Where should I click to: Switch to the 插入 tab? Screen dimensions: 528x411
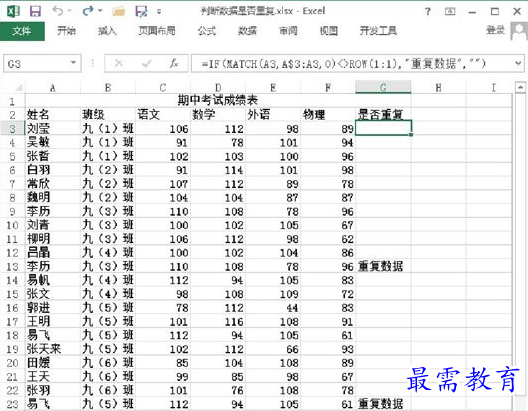coord(107,31)
